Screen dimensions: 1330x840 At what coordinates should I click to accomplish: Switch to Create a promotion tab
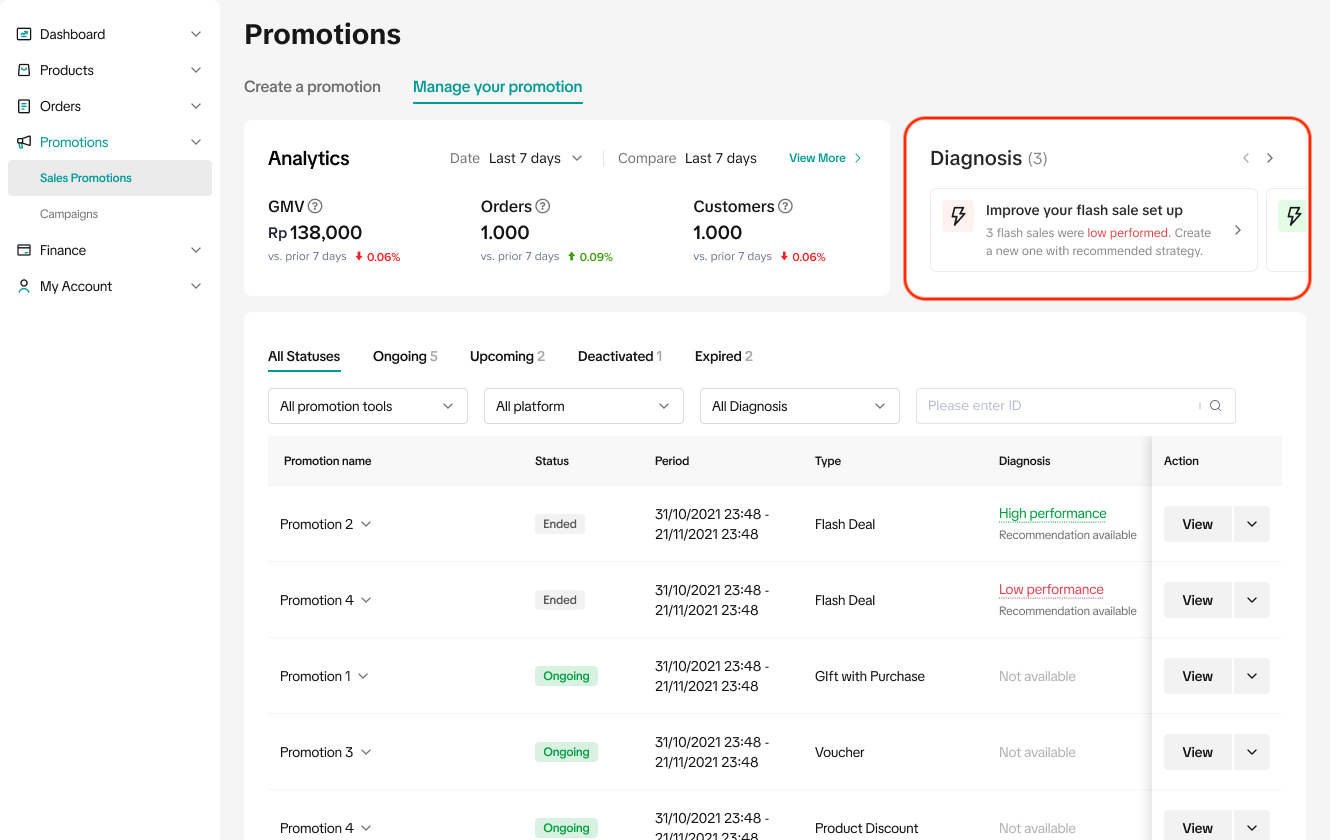click(x=312, y=87)
